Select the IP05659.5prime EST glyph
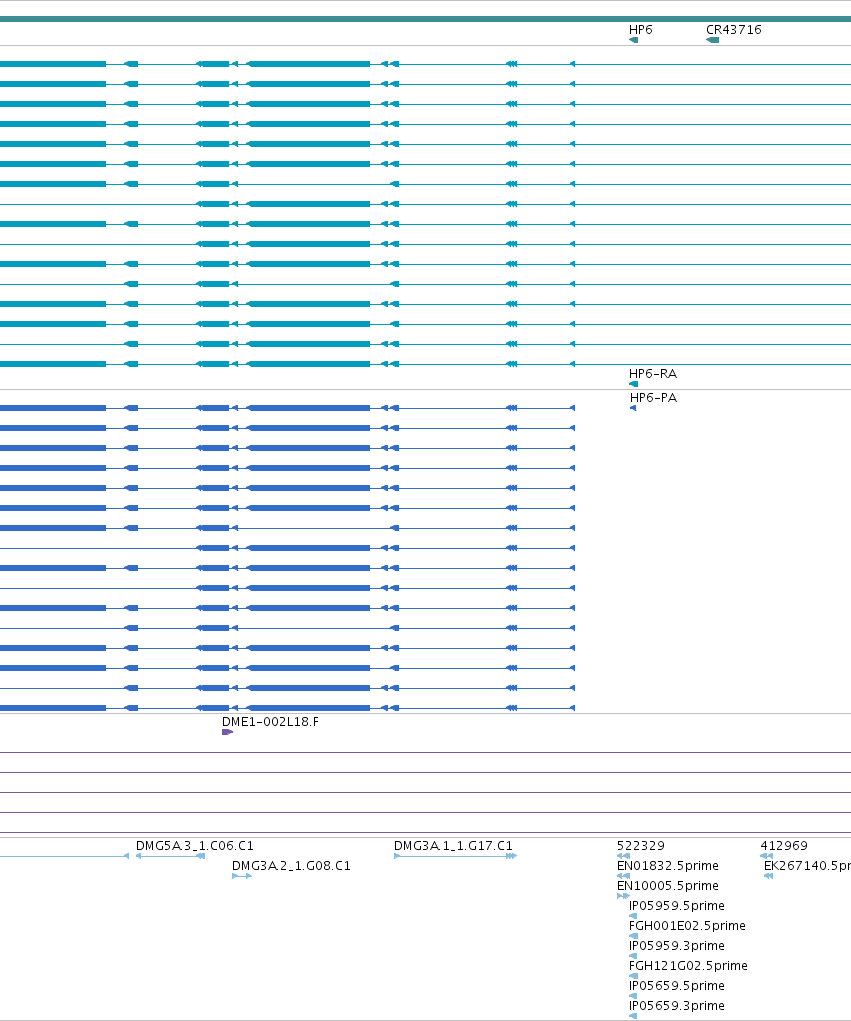Screen dimensions: 851x1021 [633, 996]
